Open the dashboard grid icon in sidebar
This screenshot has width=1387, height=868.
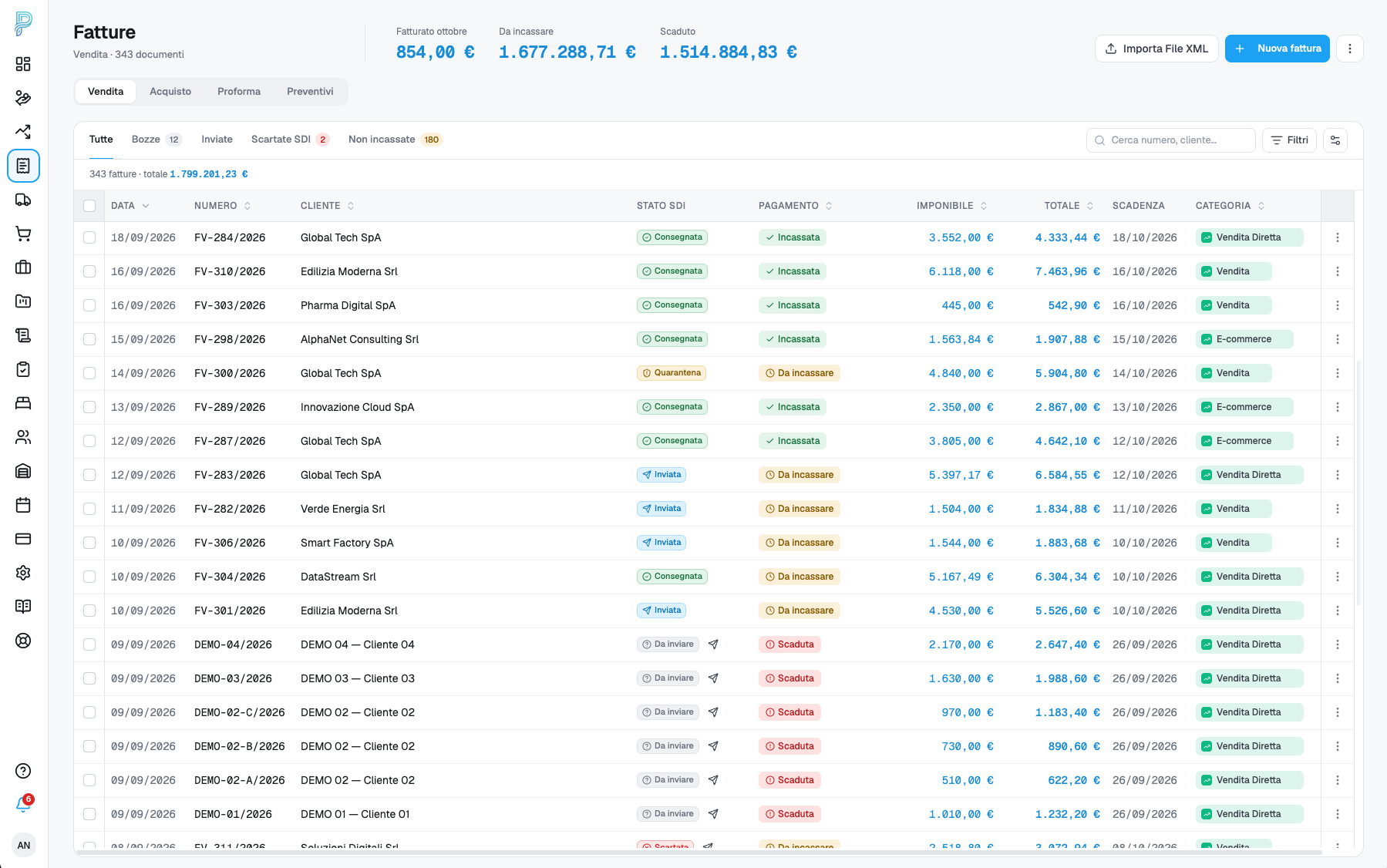click(23, 64)
